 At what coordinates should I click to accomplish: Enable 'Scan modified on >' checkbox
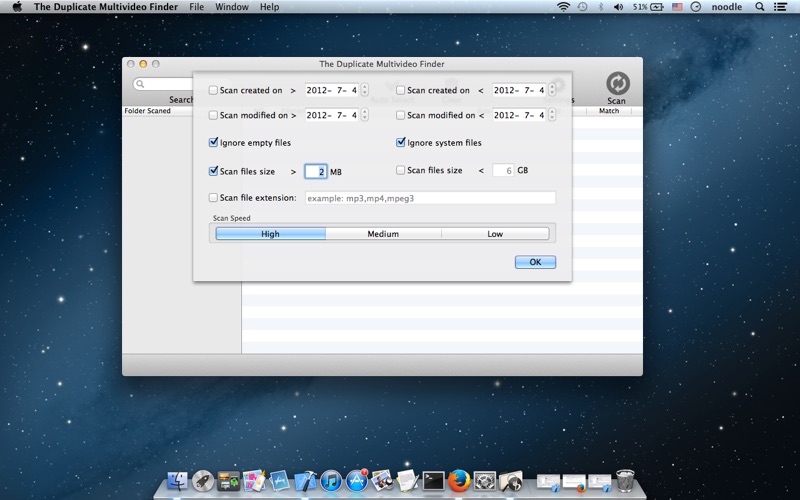tap(213, 115)
